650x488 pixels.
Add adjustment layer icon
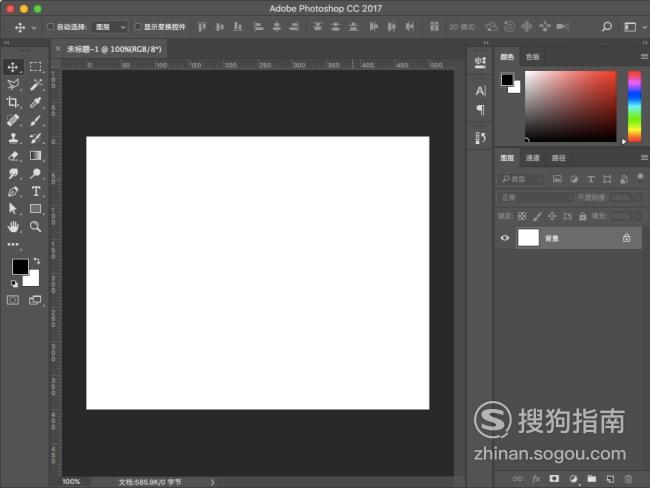(x=573, y=479)
